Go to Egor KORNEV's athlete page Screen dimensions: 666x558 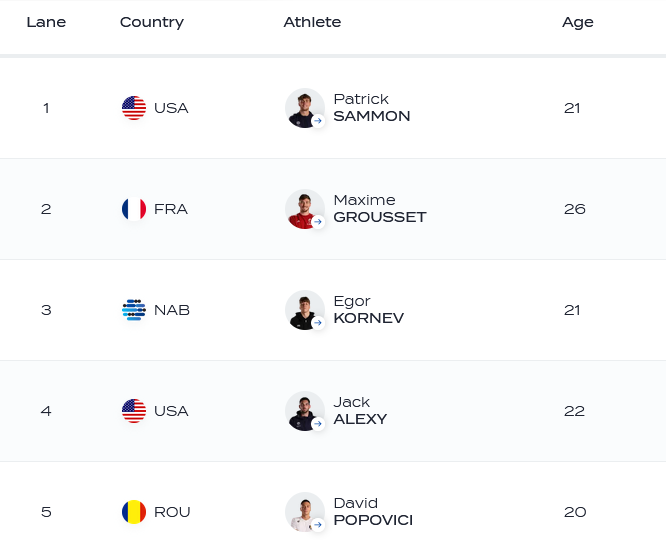click(x=368, y=310)
